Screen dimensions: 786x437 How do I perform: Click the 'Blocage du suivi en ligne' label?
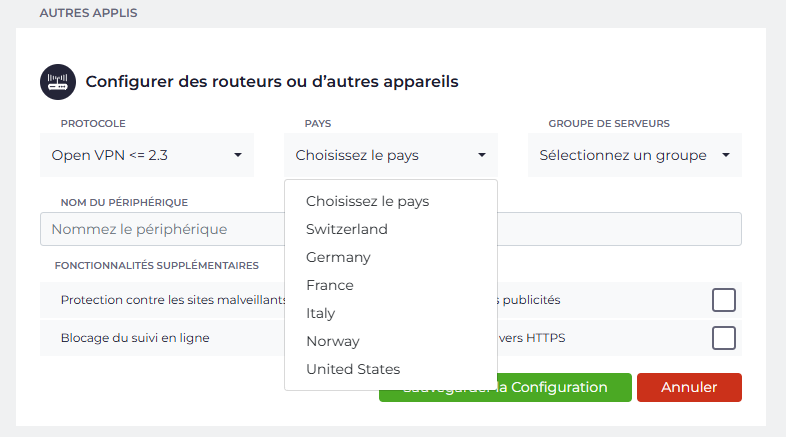(135, 338)
